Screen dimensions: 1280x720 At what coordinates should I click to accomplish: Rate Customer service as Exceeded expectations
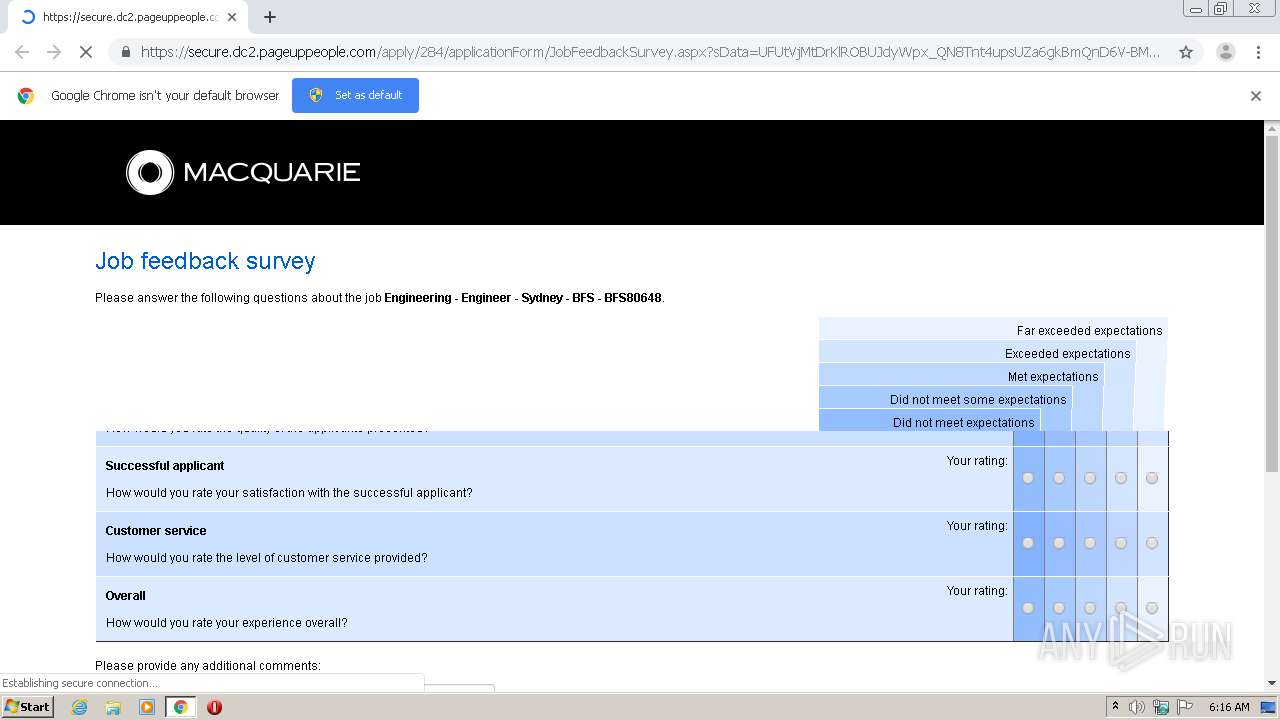tap(1121, 543)
